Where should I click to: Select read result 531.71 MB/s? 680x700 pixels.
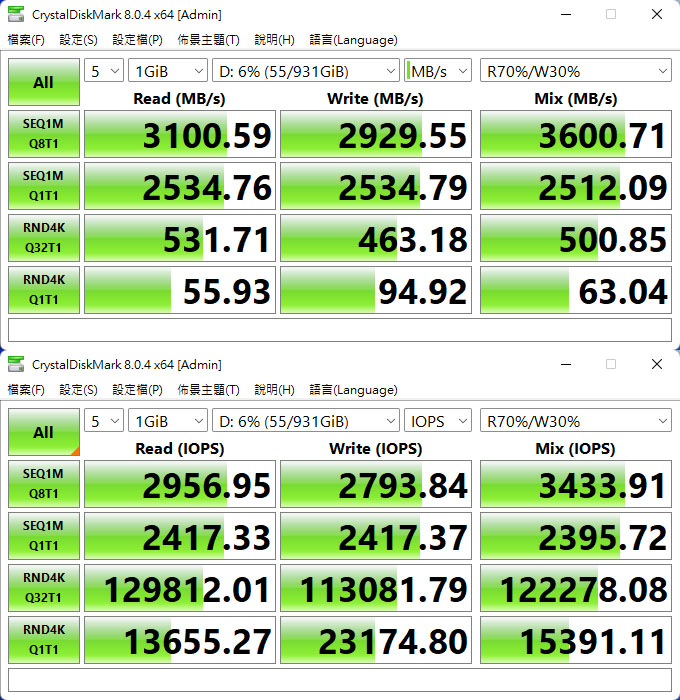coord(180,238)
